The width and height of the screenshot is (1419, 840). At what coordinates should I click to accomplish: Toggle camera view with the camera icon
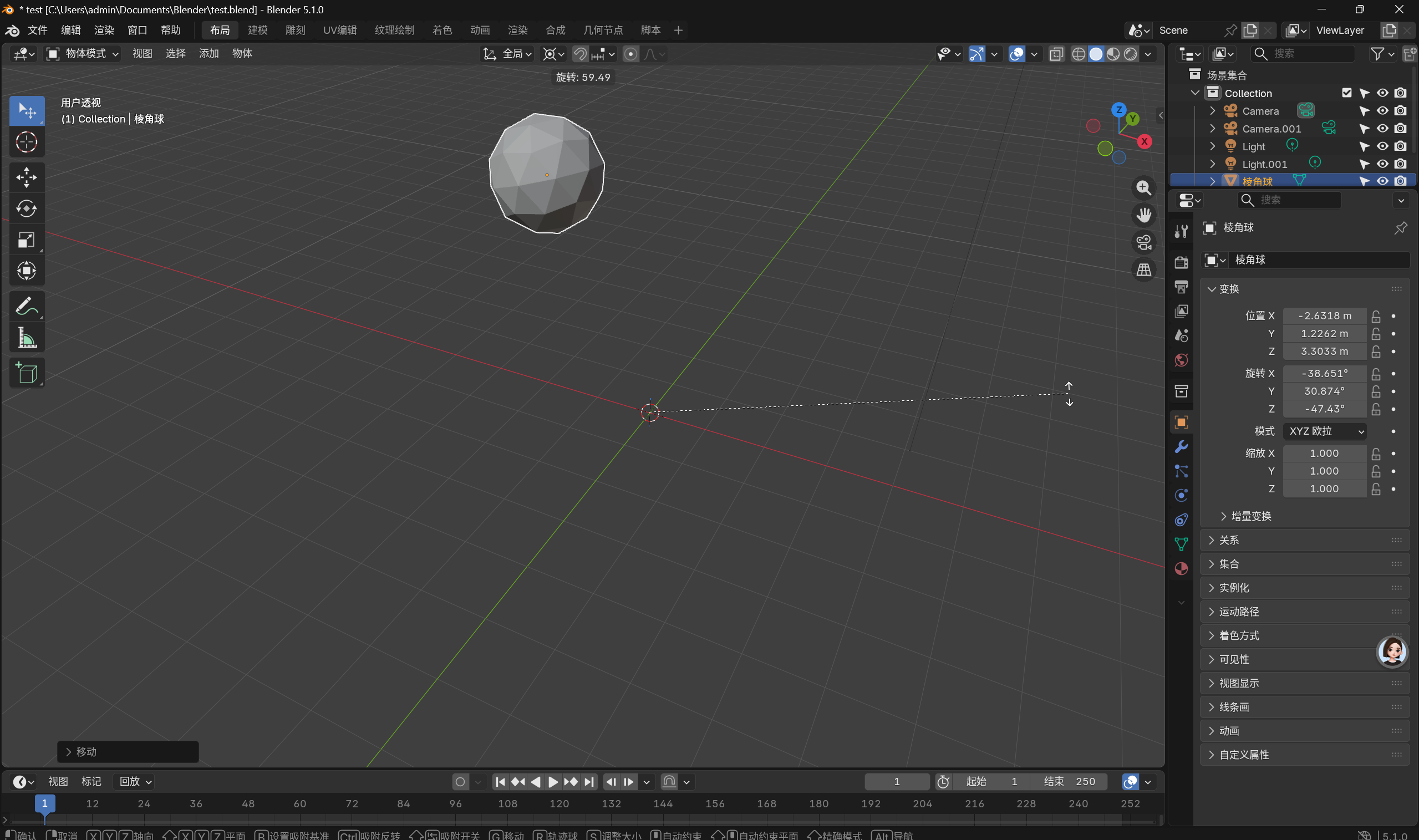tap(1143, 243)
